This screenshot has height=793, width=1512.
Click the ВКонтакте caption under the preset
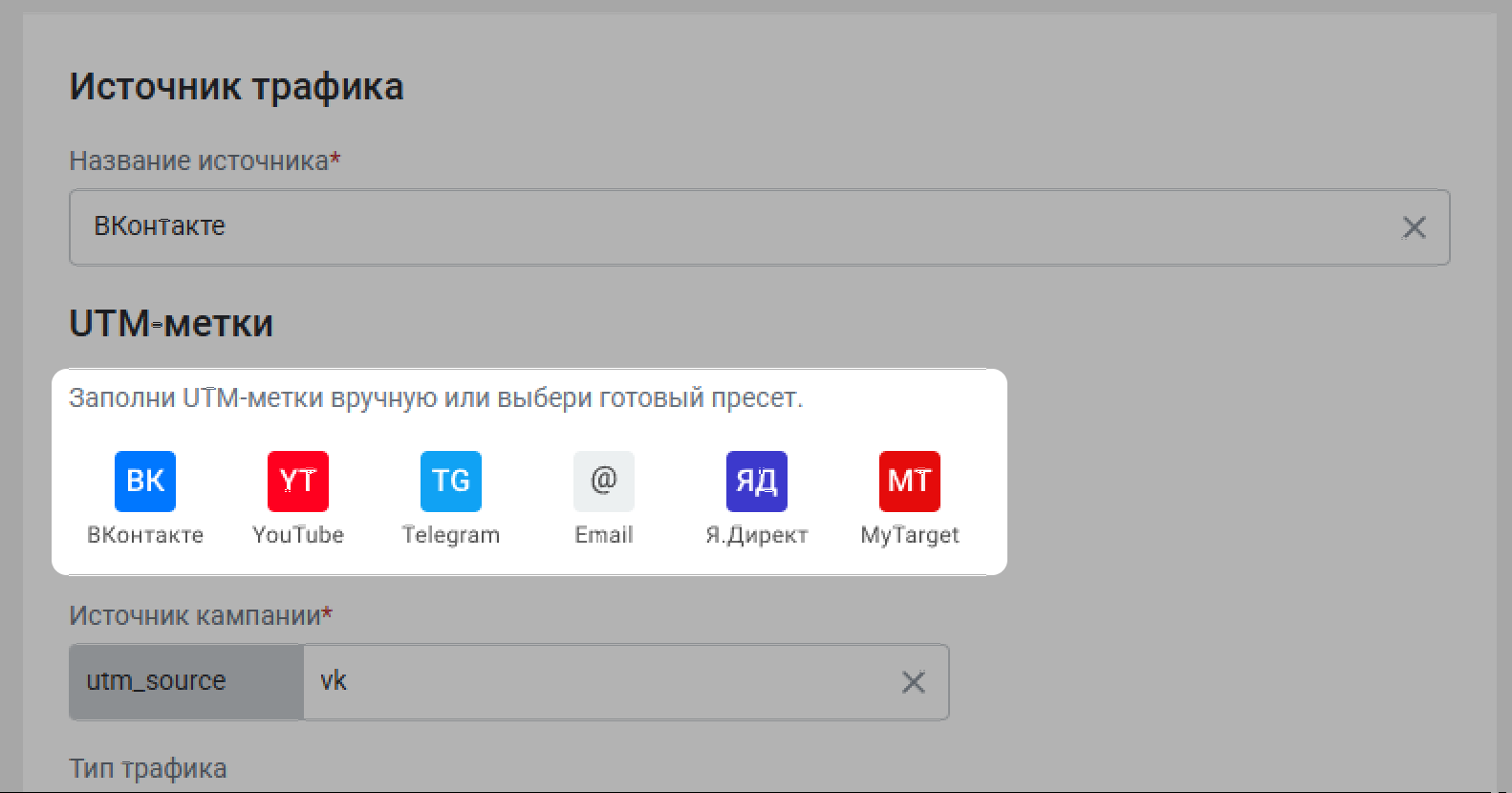[x=145, y=535]
